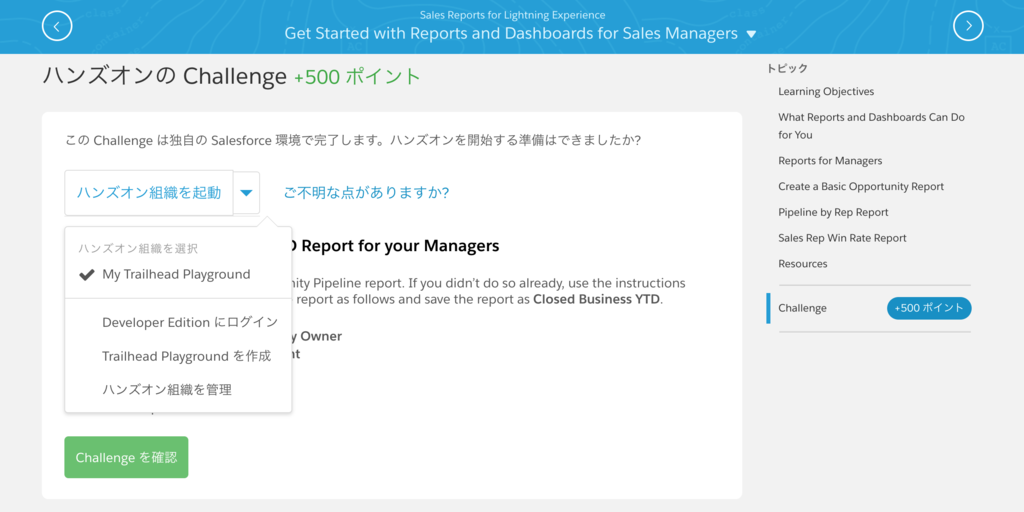Open Reports for Managers topic
The image size is (1024, 512).
point(830,161)
